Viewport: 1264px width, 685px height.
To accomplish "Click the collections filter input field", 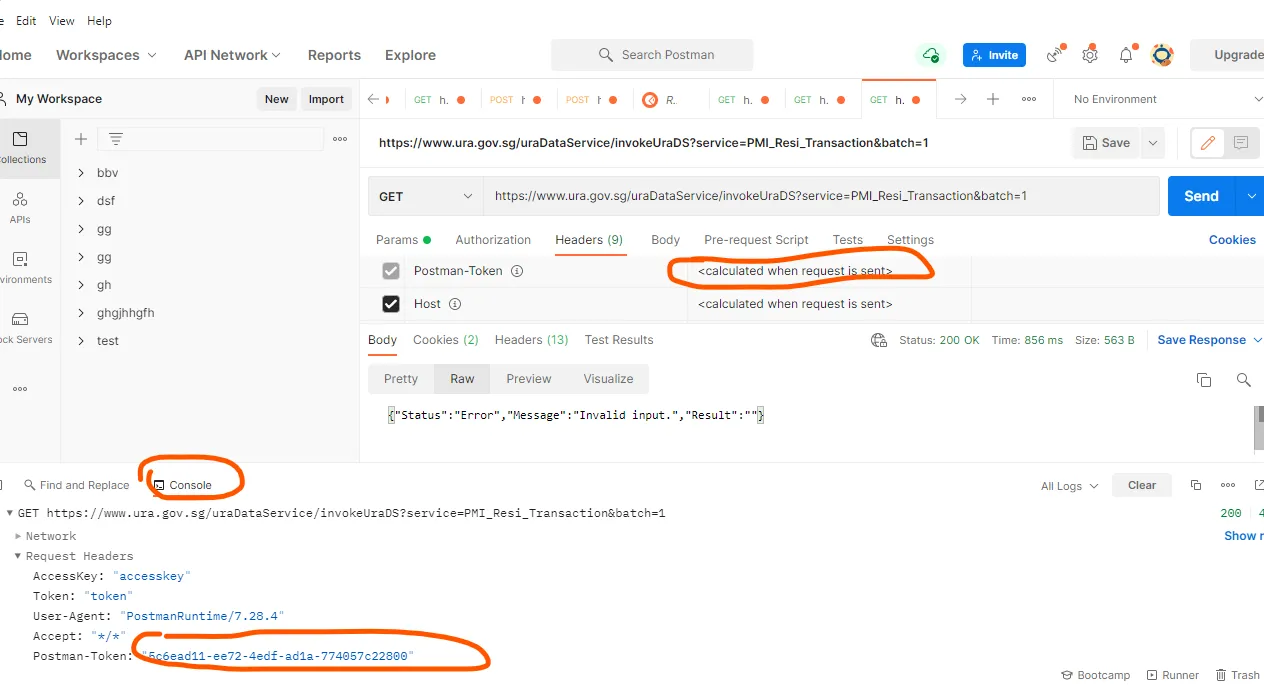I will [x=210, y=139].
